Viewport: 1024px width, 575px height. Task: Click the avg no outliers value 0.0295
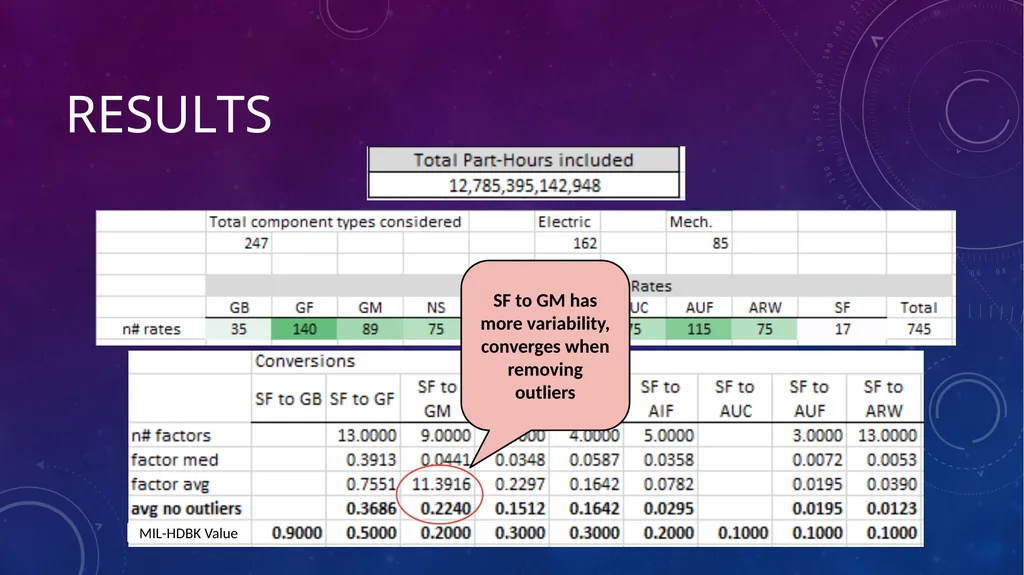[669, 509]
